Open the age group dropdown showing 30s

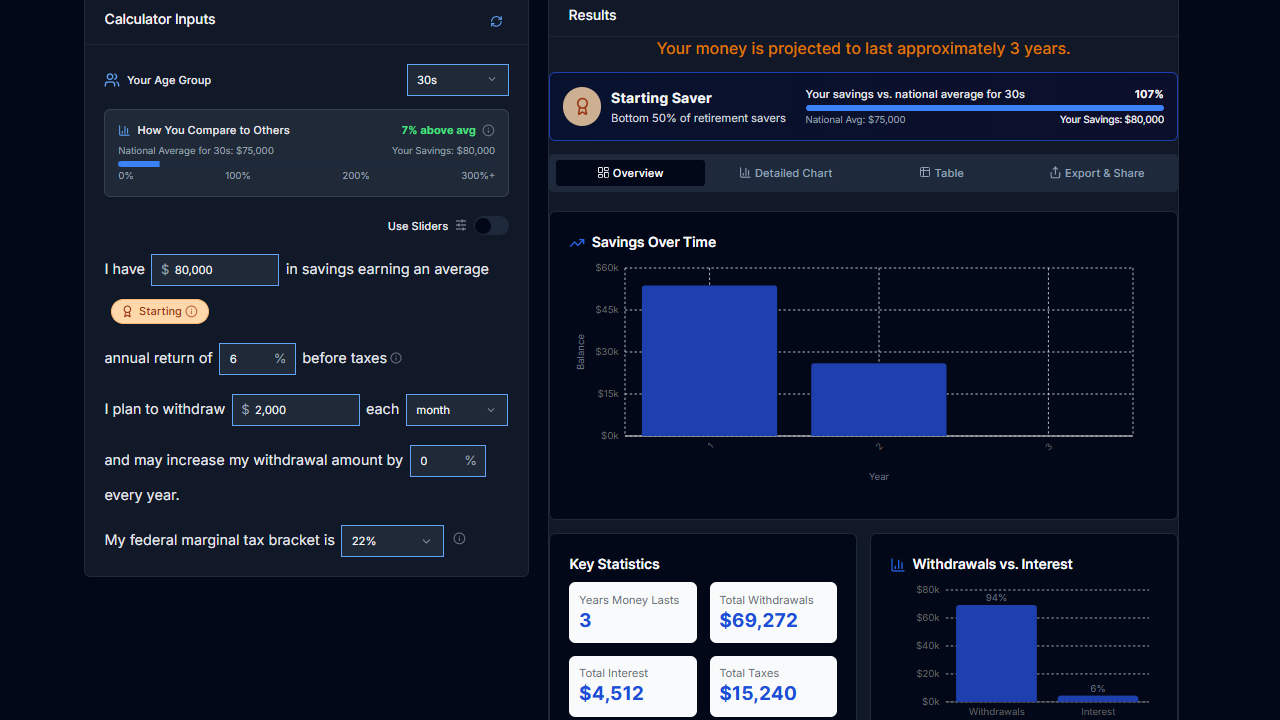coord(457,80)
